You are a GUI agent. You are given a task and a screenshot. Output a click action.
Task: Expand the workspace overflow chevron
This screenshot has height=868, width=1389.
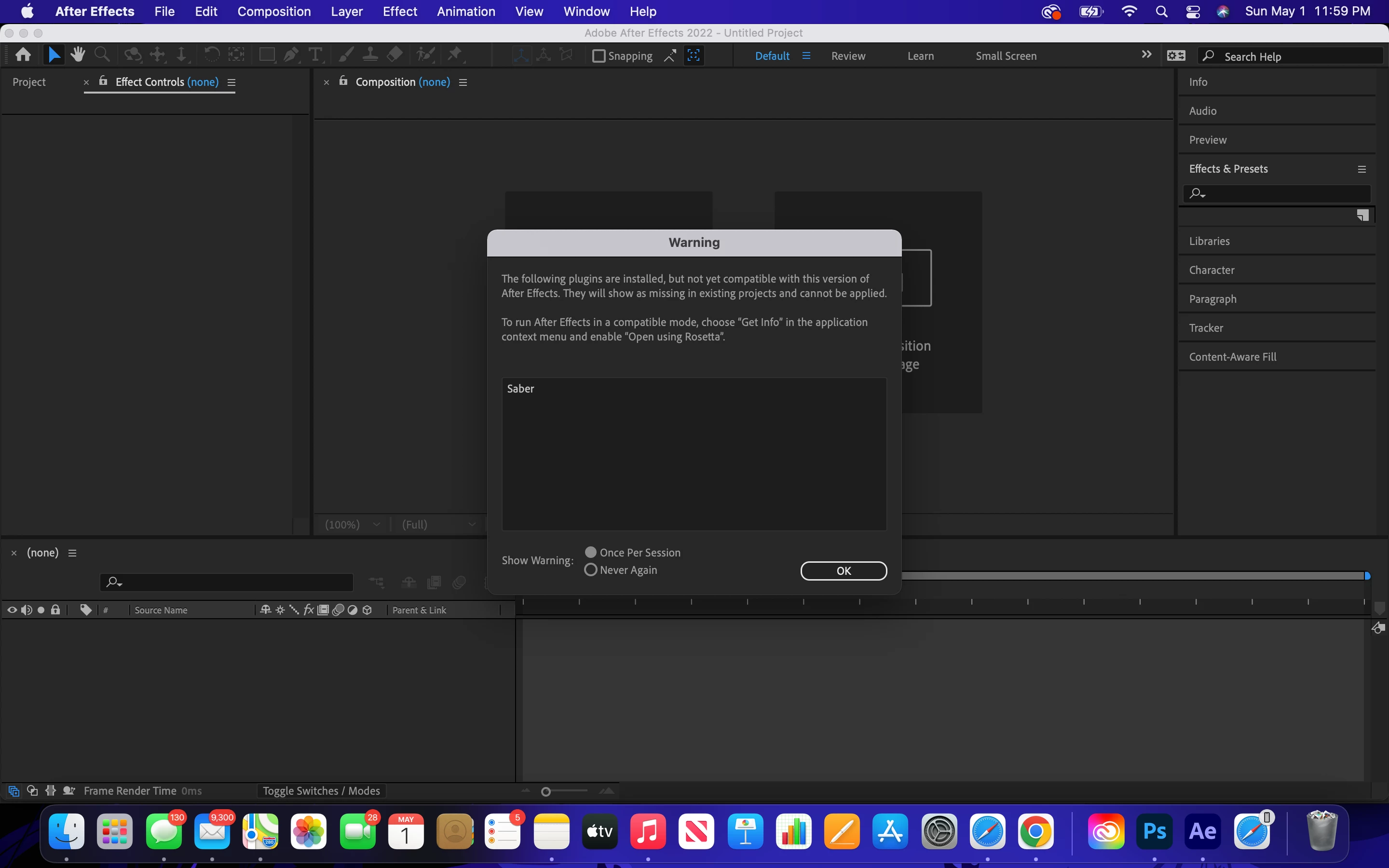[x=1146, y=54]
